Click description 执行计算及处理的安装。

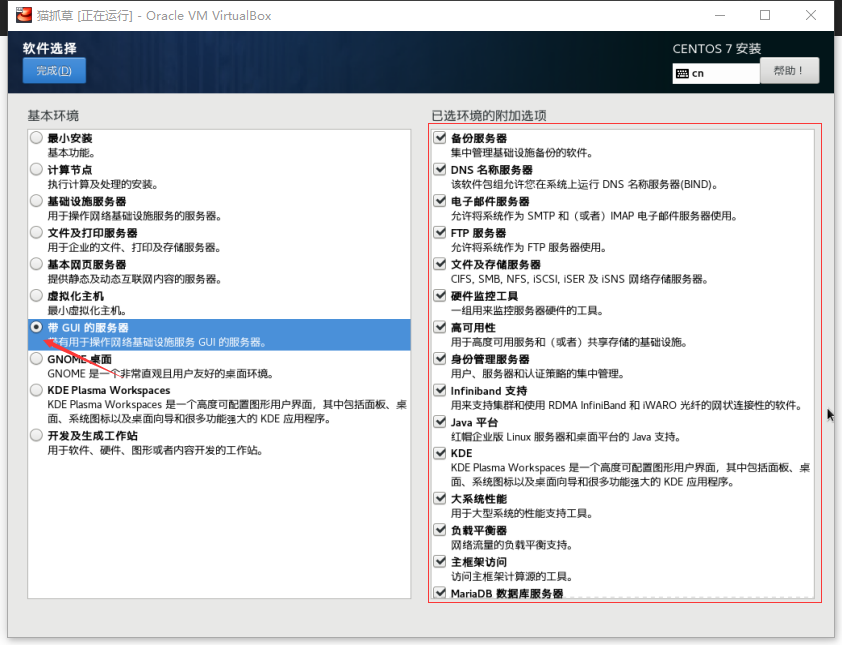tap(103, 185)
